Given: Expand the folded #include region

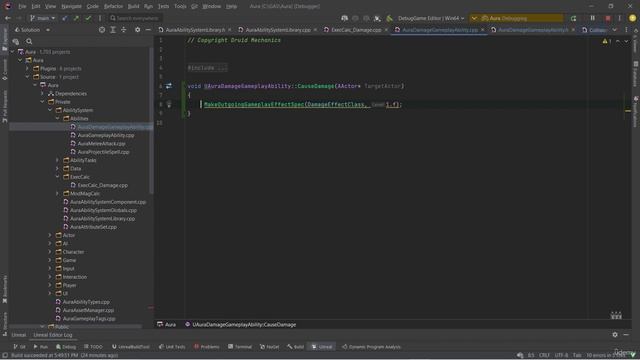Looking at the screenshot, I should [x=207, y=68].
